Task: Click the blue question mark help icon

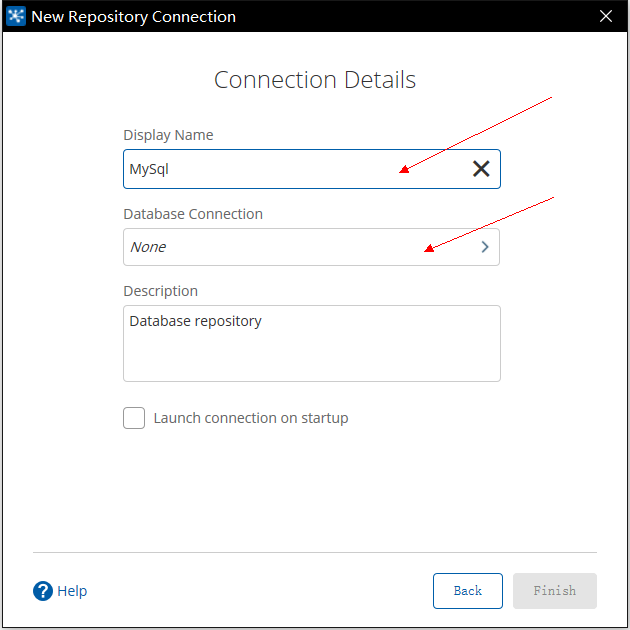Action: tap(43, 591)
